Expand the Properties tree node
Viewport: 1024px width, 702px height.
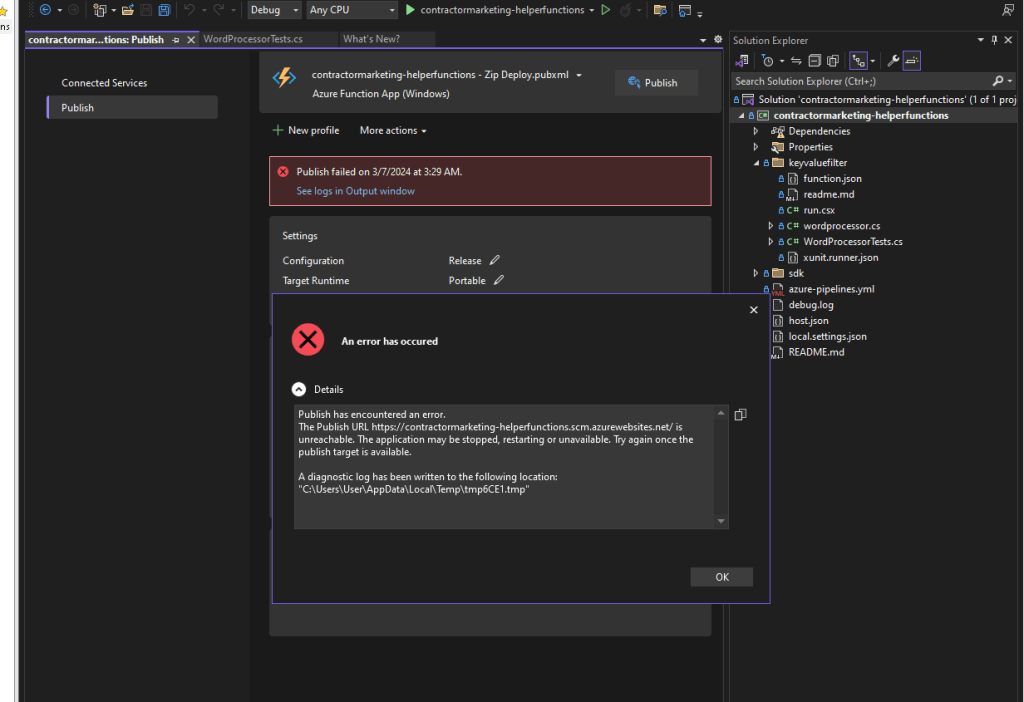[756, 147]
